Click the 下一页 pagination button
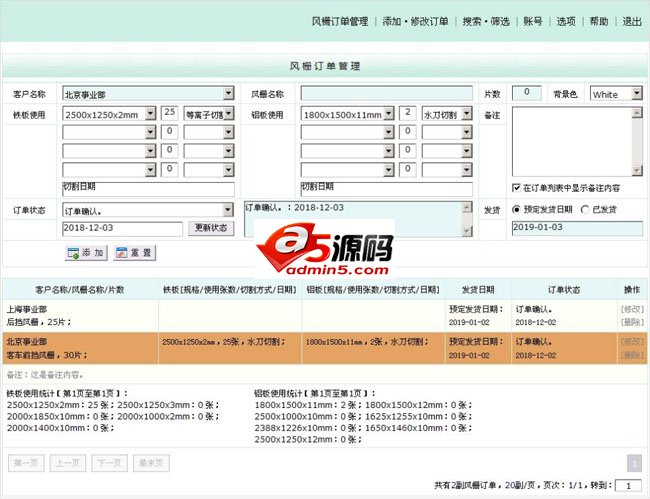Viewport: 650px width, 499px height. pos(109,463)
